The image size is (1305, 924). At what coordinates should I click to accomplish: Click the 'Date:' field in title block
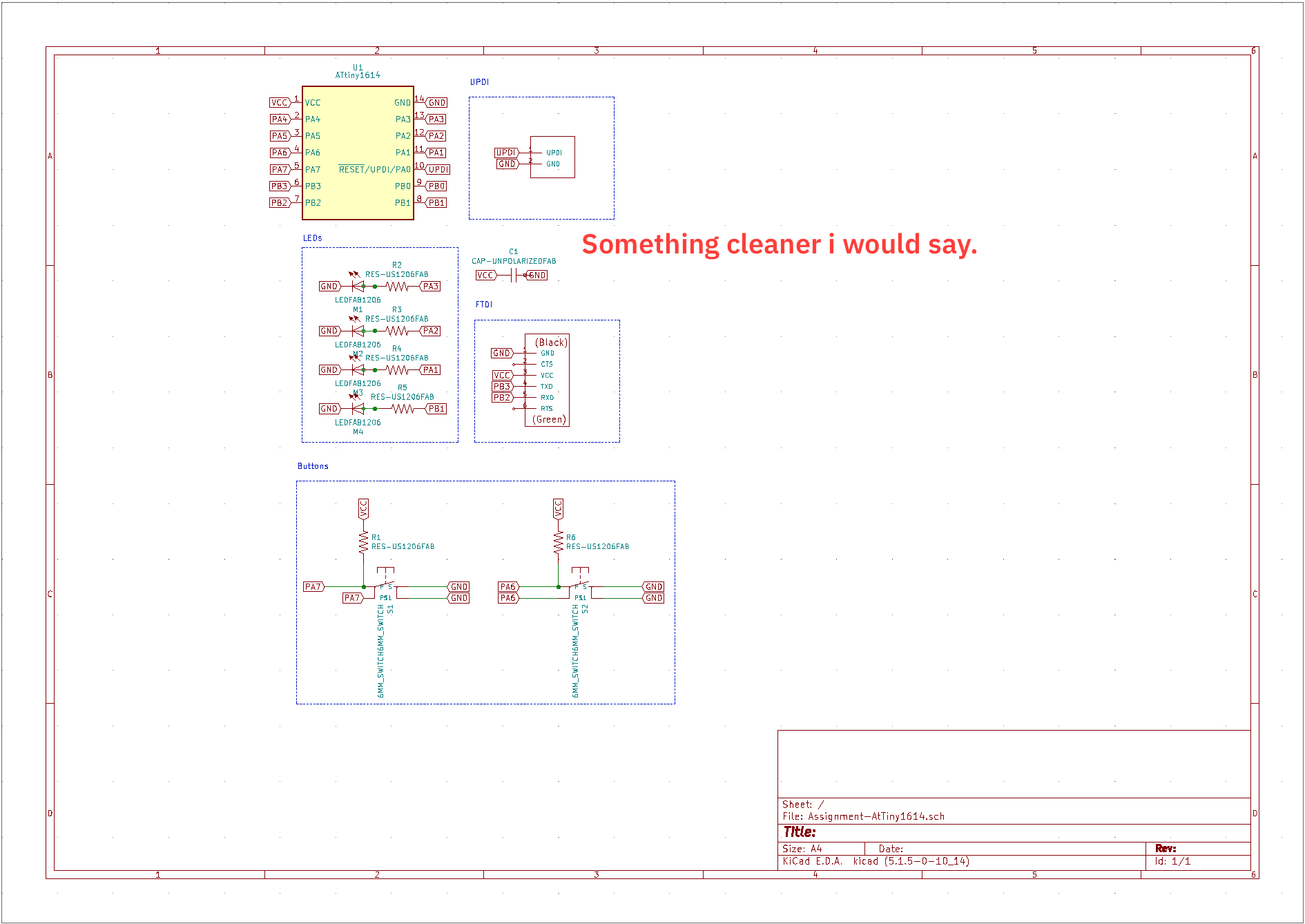point(891,849)
